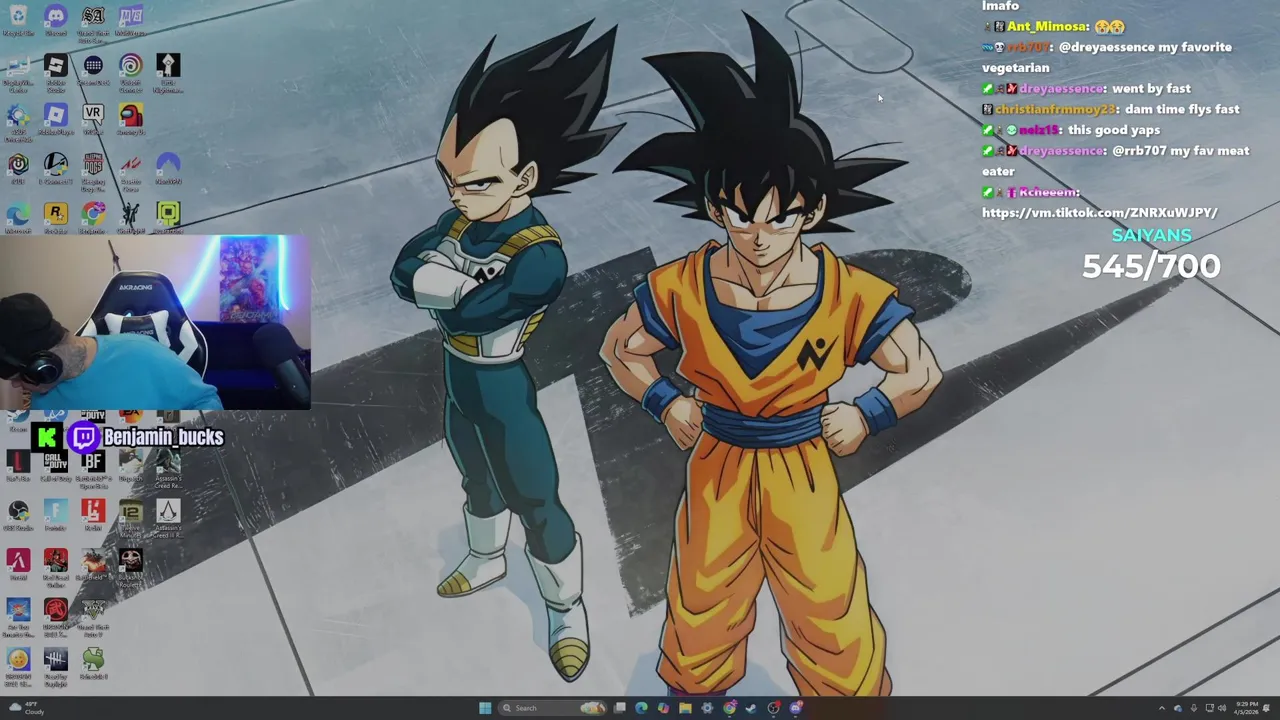
Task: Launch the MultiVersus desktop shortcut
Action: point(130,21)
